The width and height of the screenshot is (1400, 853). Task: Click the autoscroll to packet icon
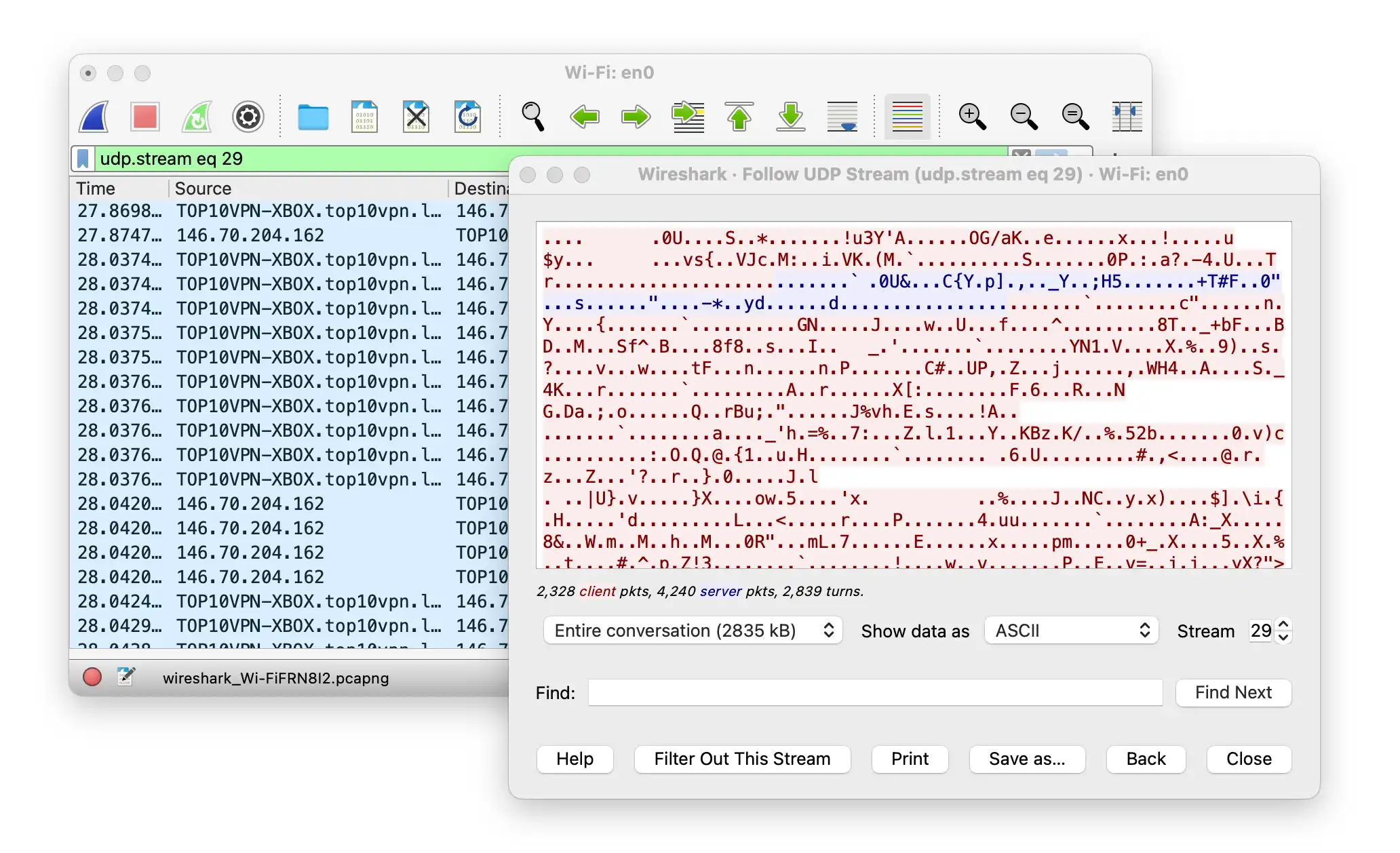[x=844, y=117]
